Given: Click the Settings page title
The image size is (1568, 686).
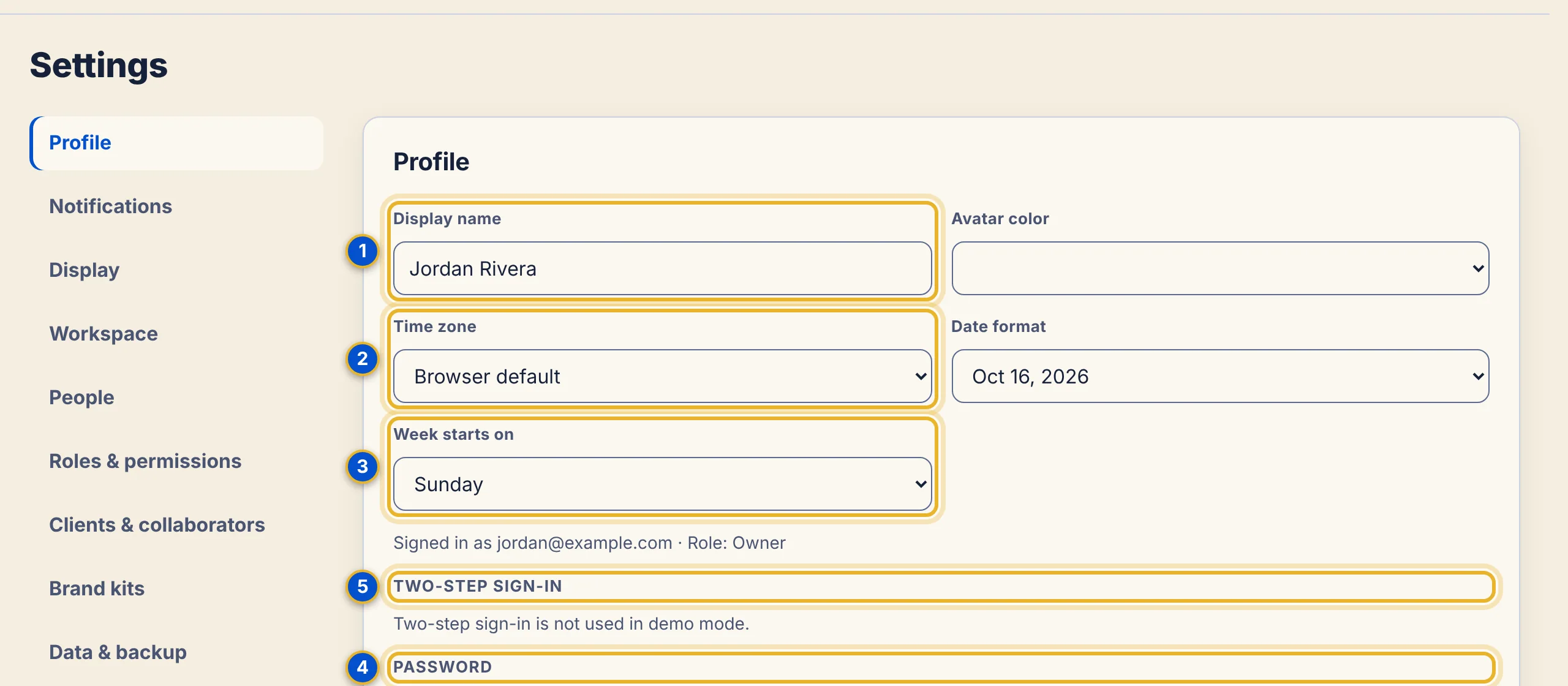Looking at the screenshot, I should point(99,65).
